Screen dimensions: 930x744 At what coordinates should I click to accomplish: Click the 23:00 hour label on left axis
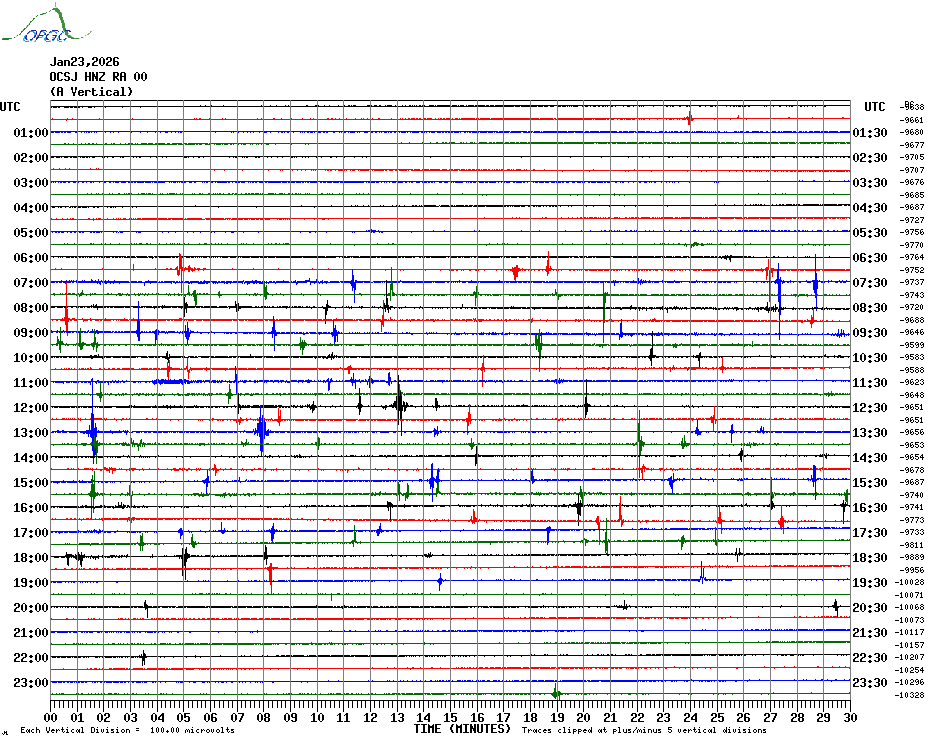31,683
